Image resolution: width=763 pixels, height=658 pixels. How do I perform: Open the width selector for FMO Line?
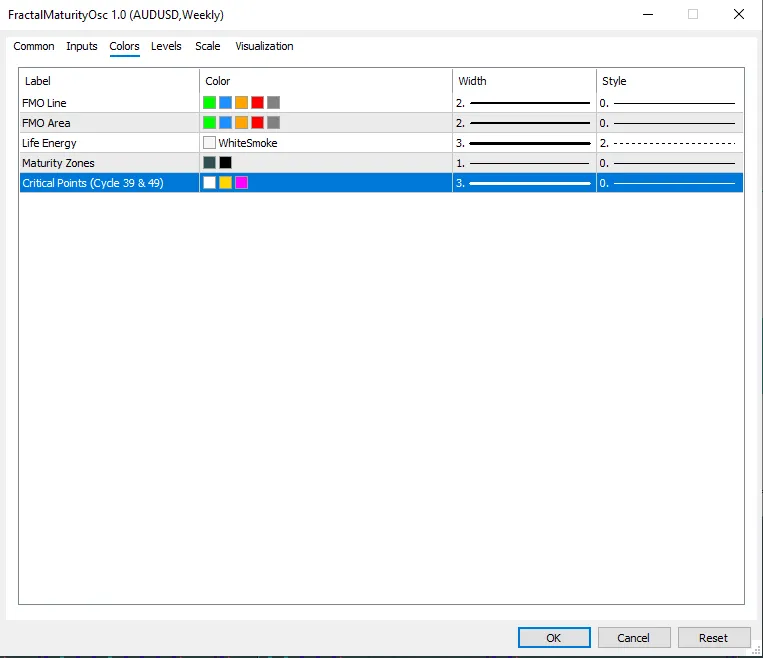click(x=523, y=103)
